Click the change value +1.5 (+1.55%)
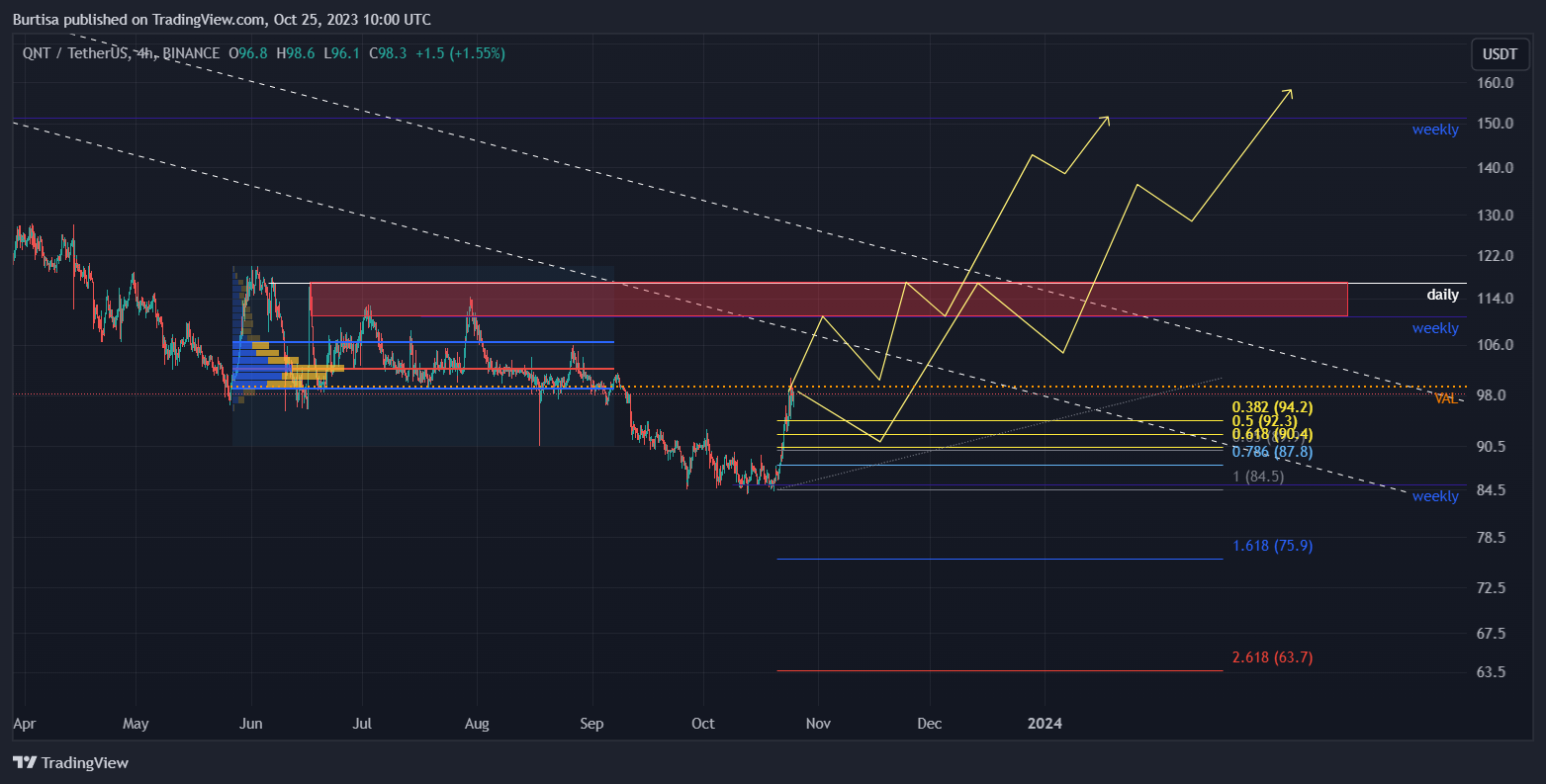1546x784 pixels. coord(460,53)
